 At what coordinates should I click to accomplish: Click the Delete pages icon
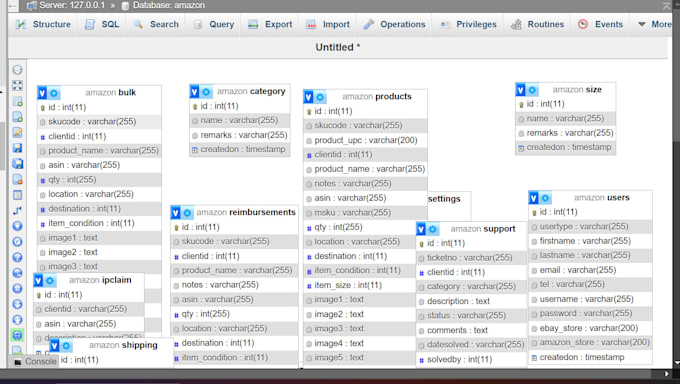[17, 179]
